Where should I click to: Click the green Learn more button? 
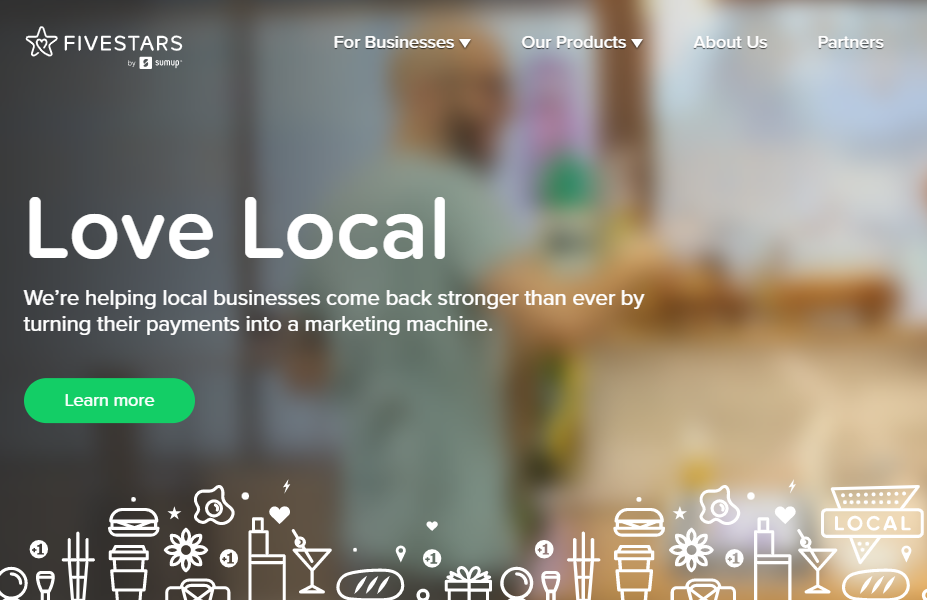109,400
